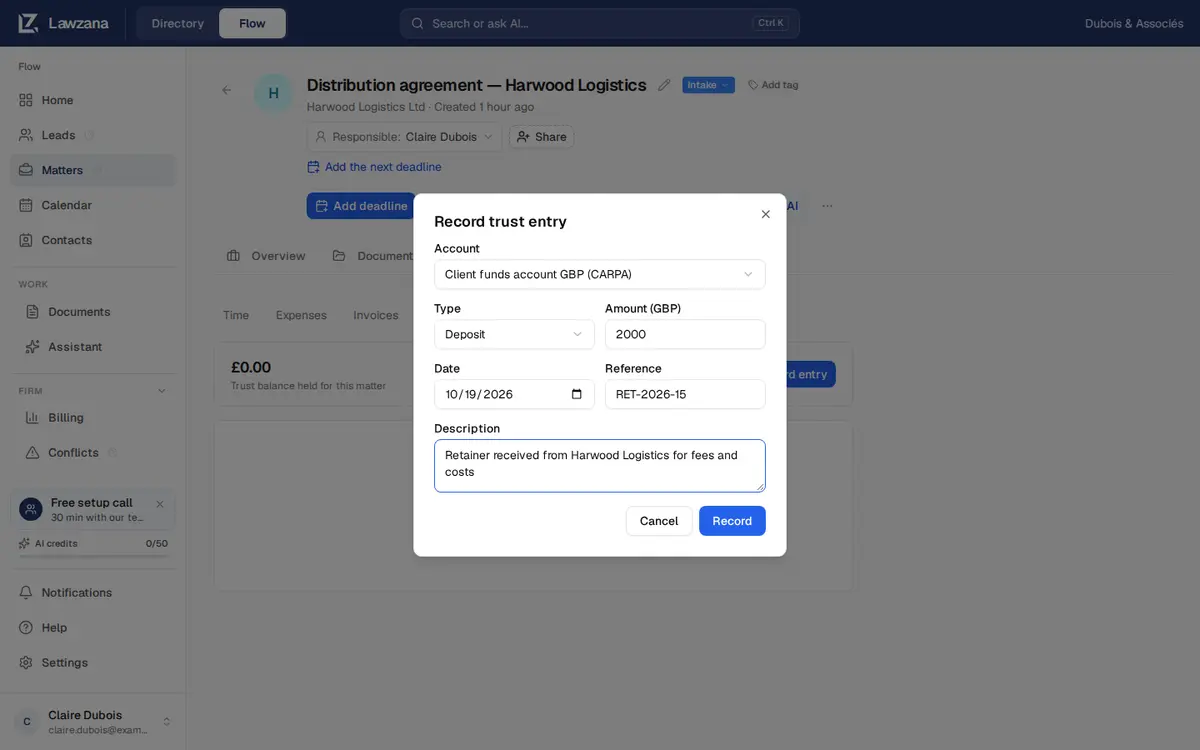The image size is (1200, 750).
Task: Open the Account dropdown in dialog
Action: coord(600,274)
